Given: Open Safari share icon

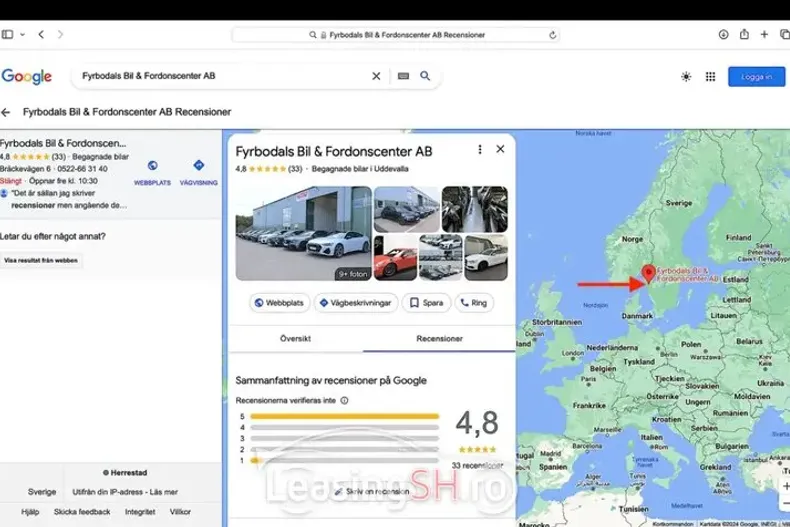Looking at the screenshot, I should (743, 34).
